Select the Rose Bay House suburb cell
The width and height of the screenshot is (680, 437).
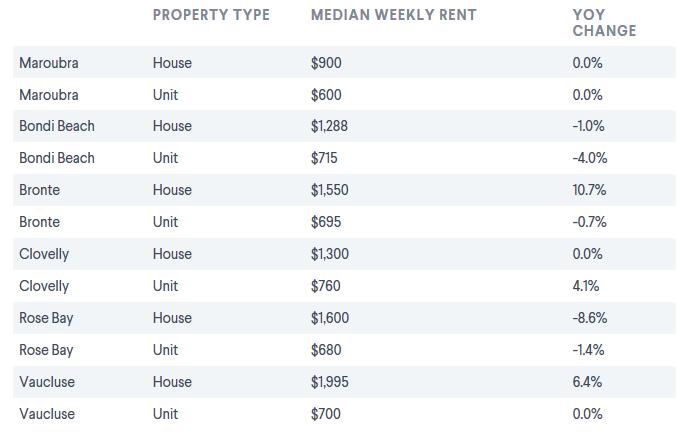tap(46, 318)
